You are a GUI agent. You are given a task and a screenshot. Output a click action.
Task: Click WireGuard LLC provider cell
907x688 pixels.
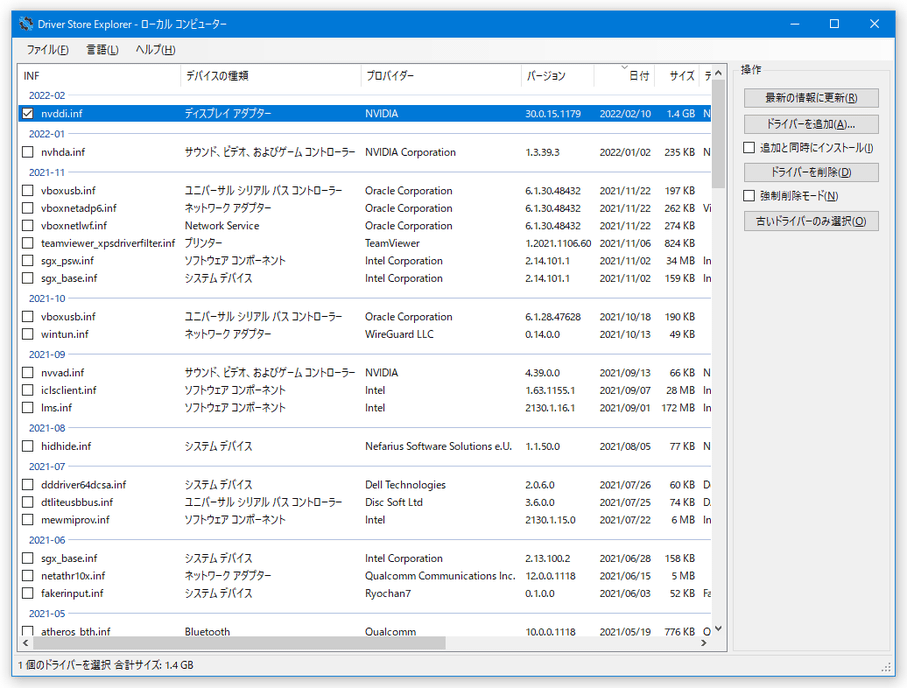399,334
